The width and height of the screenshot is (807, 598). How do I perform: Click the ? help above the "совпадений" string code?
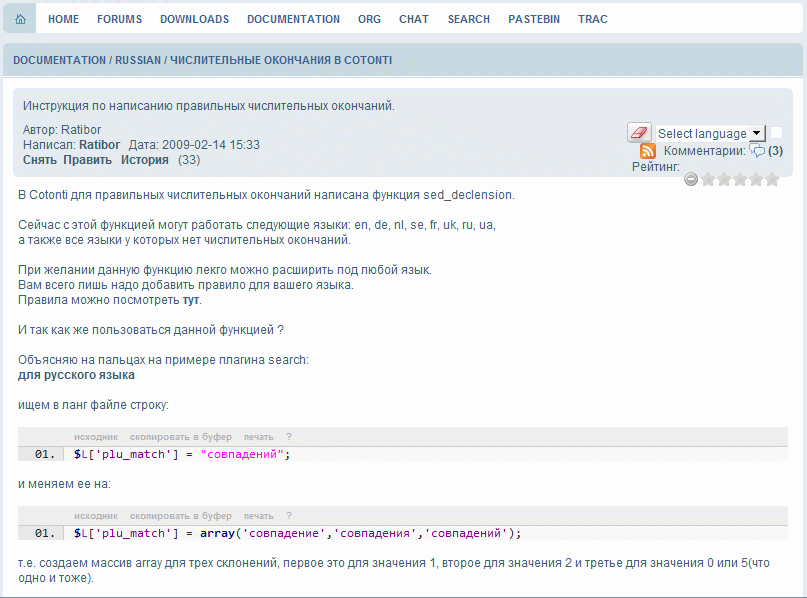coord(289,437)
